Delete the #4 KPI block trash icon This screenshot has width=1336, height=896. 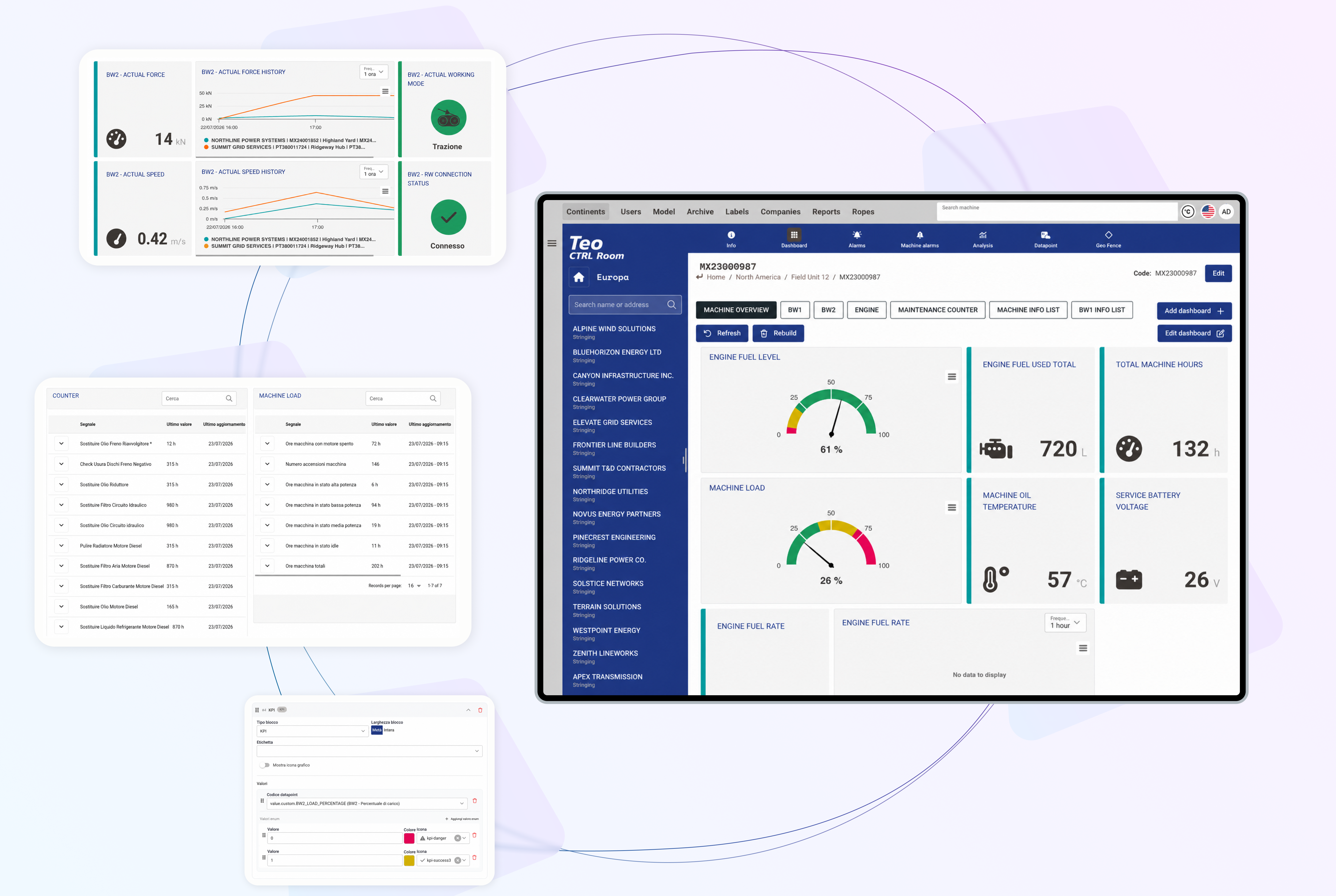tap(480, 710)
